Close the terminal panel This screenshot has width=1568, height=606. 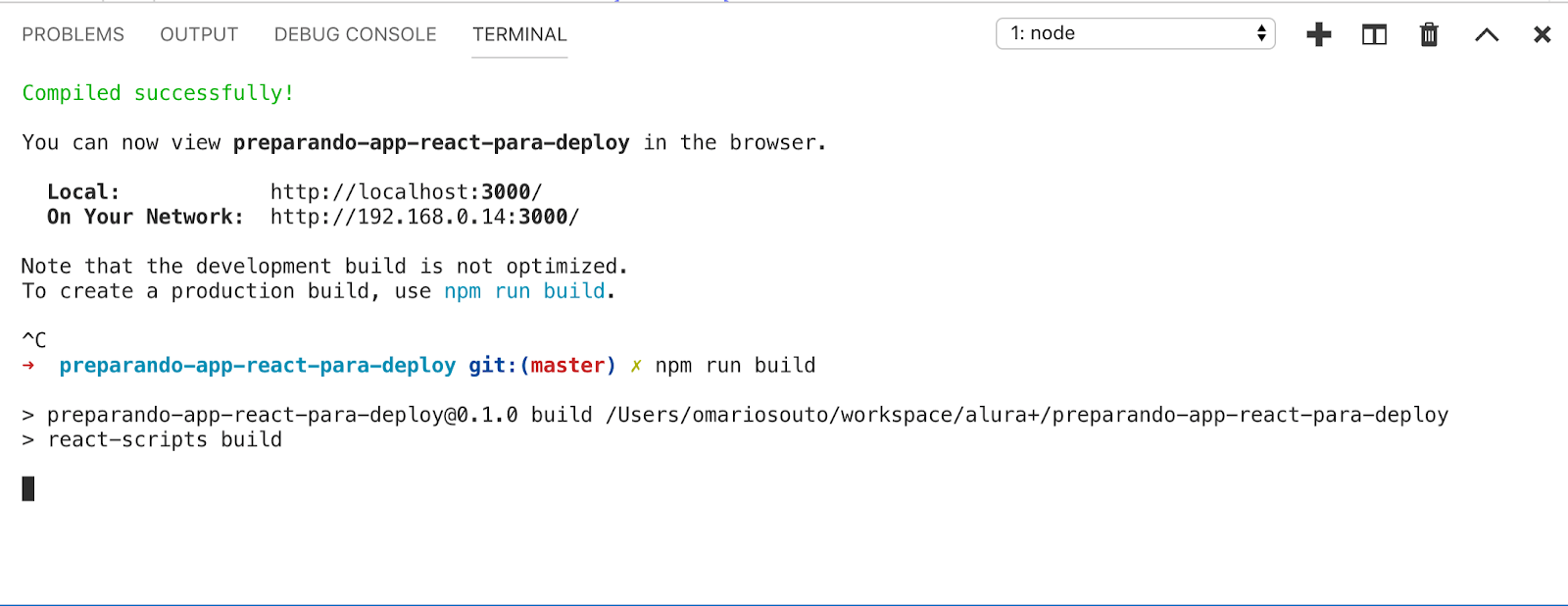1542,34
